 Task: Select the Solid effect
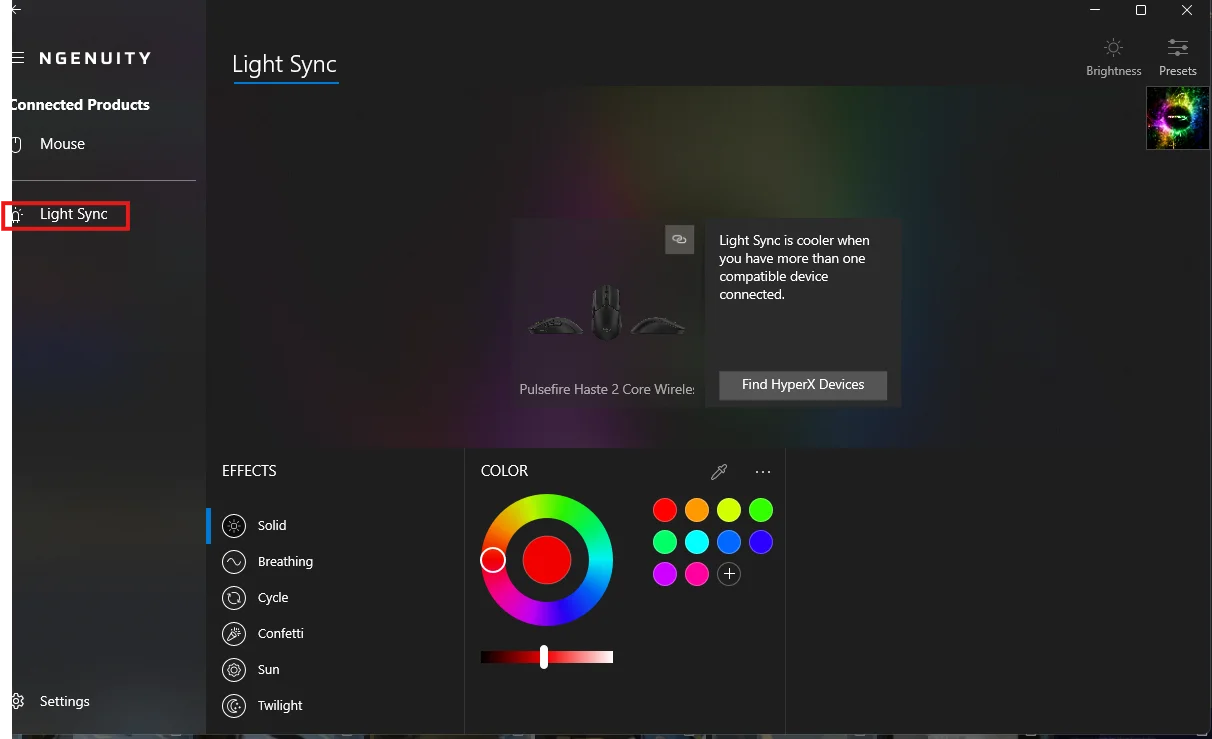click(270, 526)
